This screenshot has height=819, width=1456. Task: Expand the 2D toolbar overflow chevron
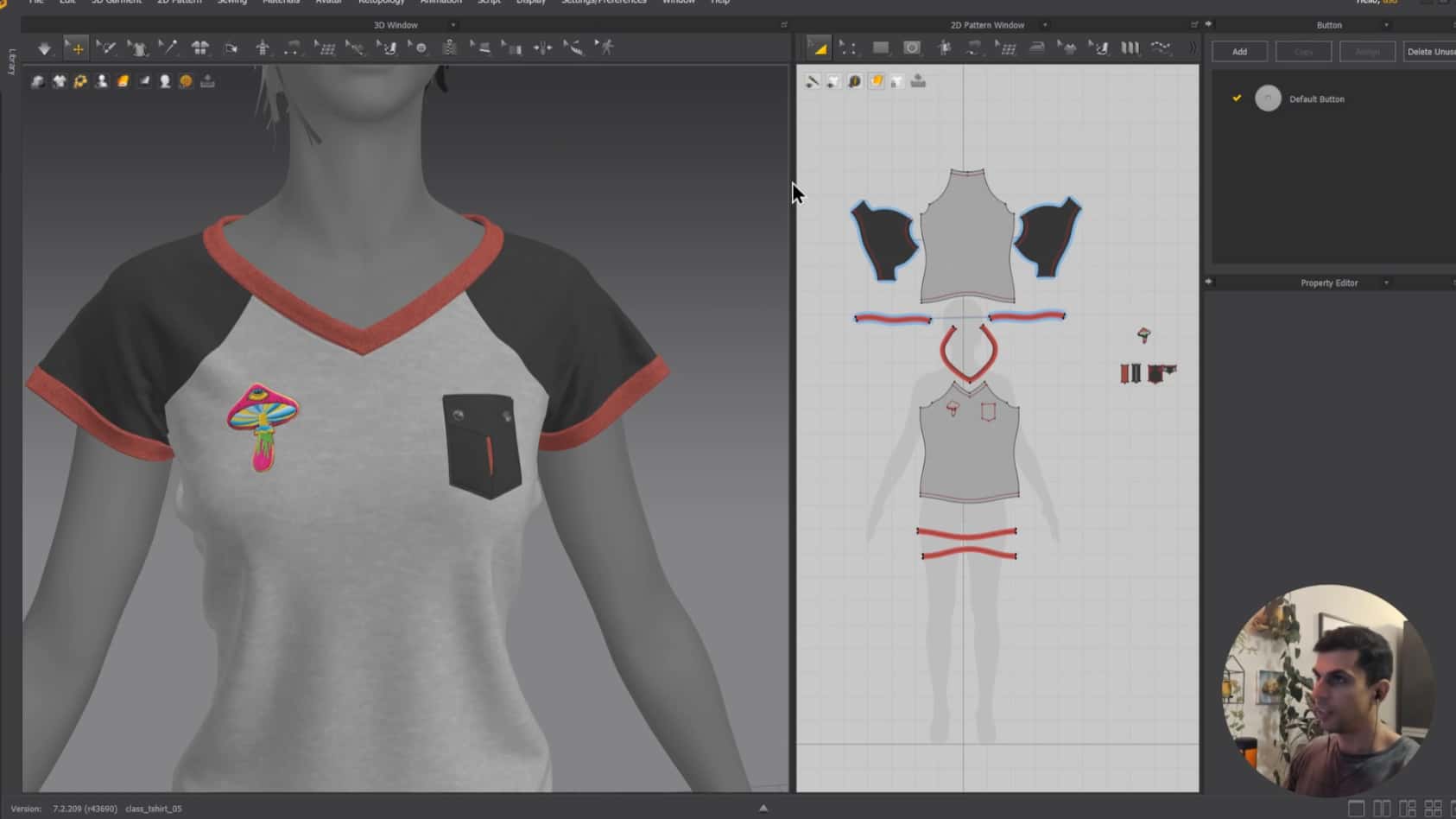pos(1193,48)
